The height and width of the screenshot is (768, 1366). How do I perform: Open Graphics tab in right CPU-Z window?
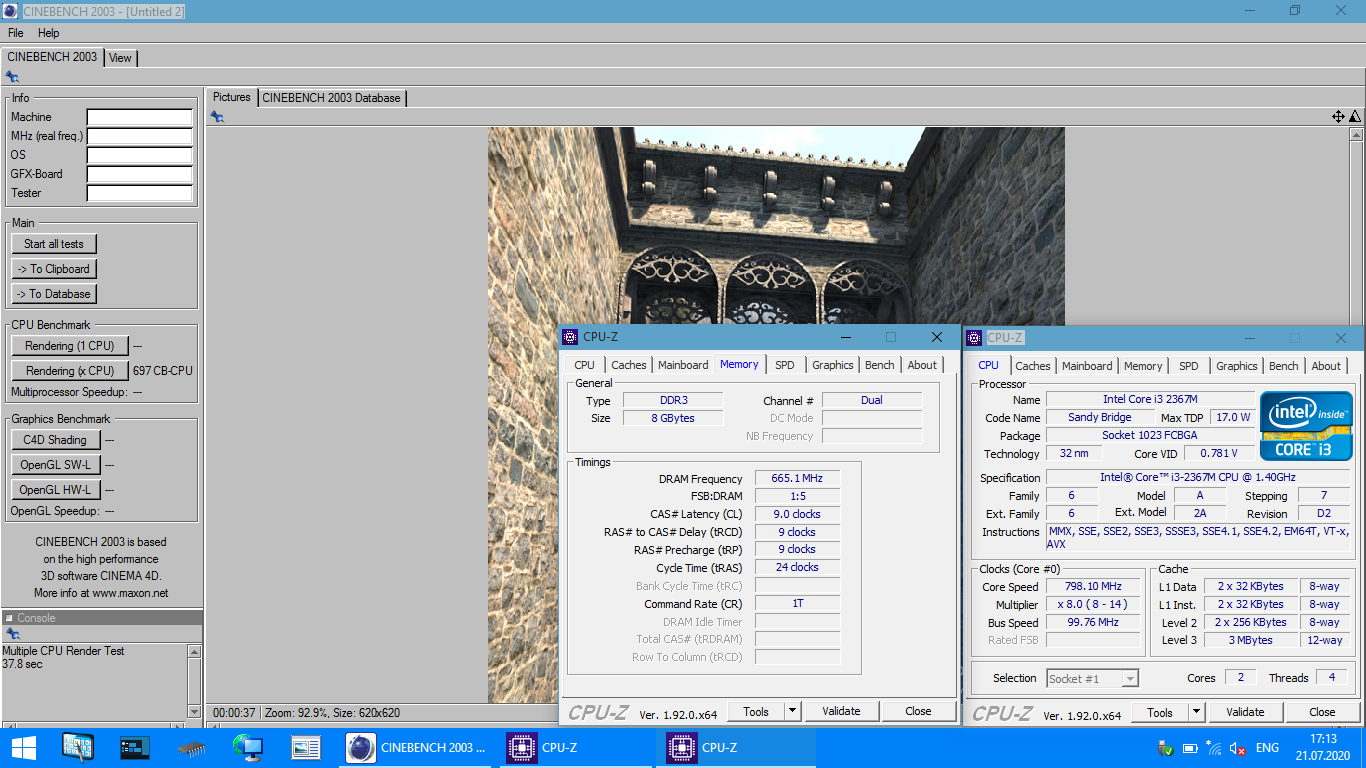click(x=1237, y=366)
